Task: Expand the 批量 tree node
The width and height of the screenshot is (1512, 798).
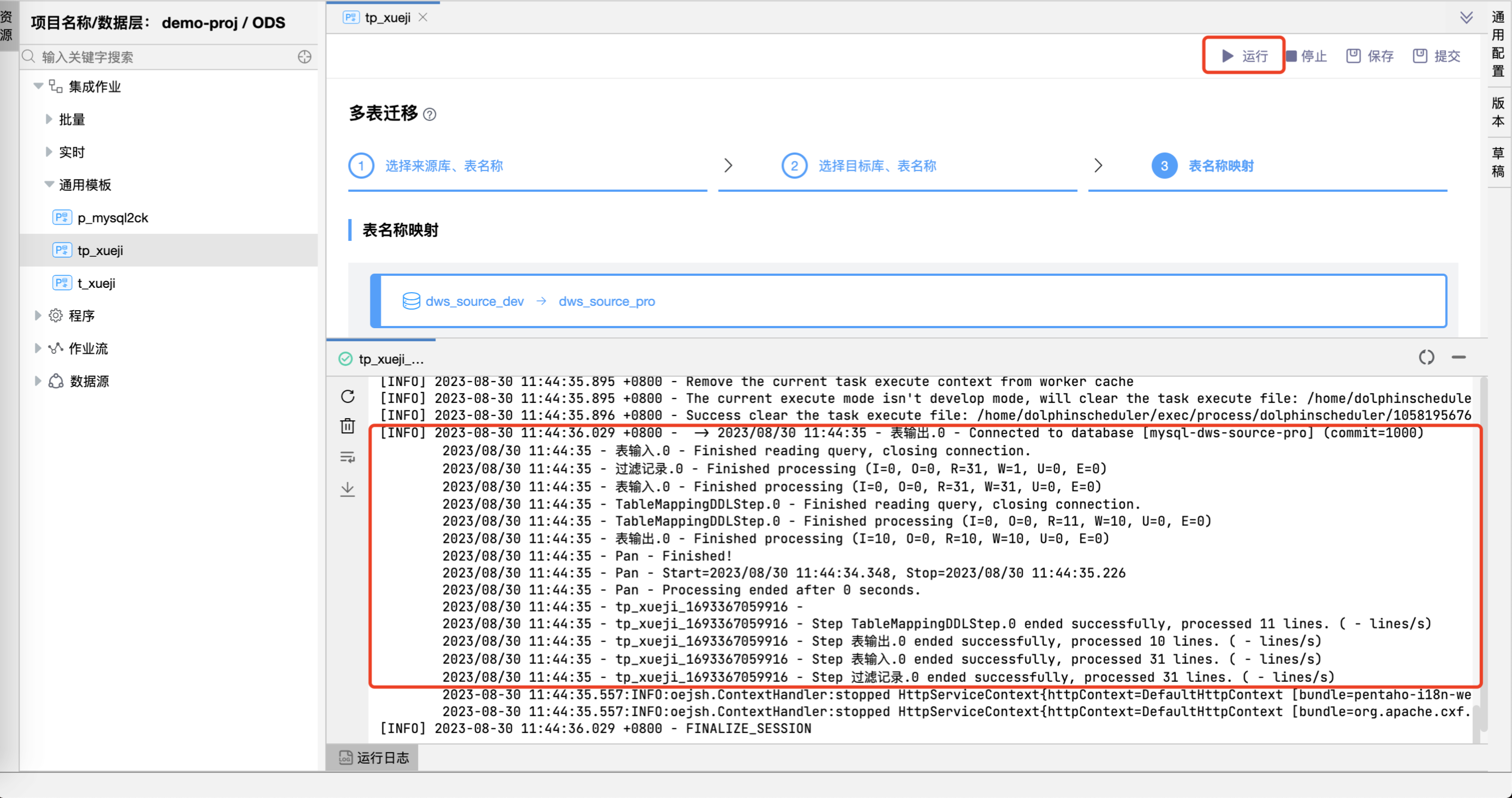Action: tap(49, 119)
